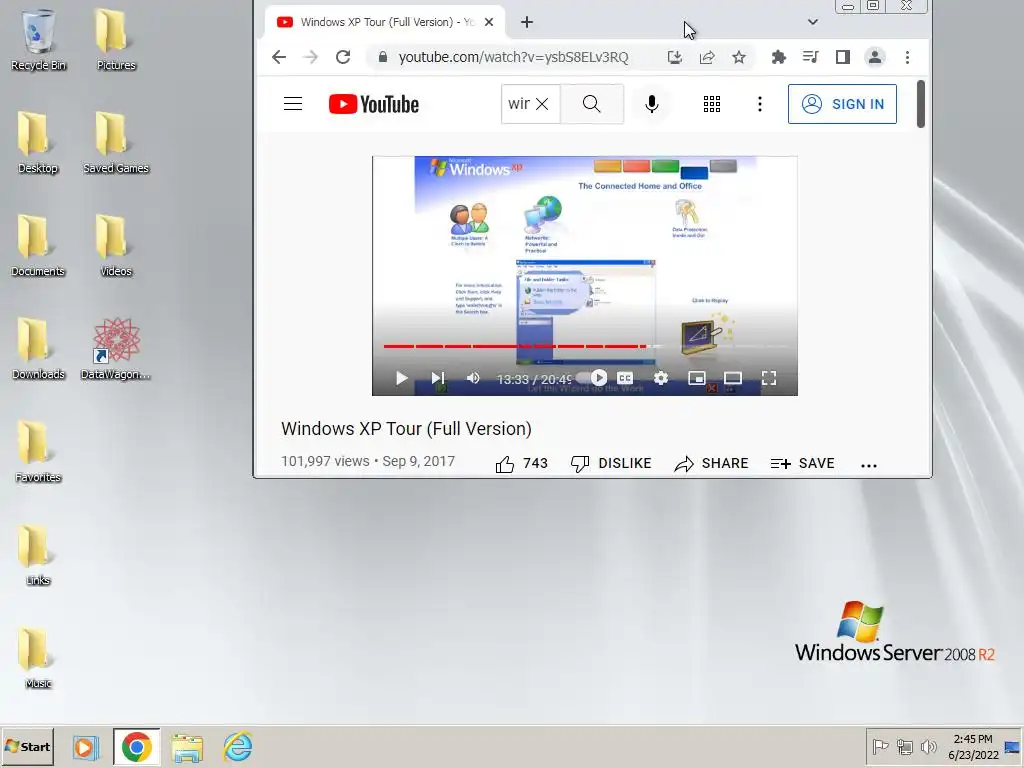This screenshot has height=768, width=1024.
Task: Select the Pictures folder on desktop
Action: coord(116,39)
